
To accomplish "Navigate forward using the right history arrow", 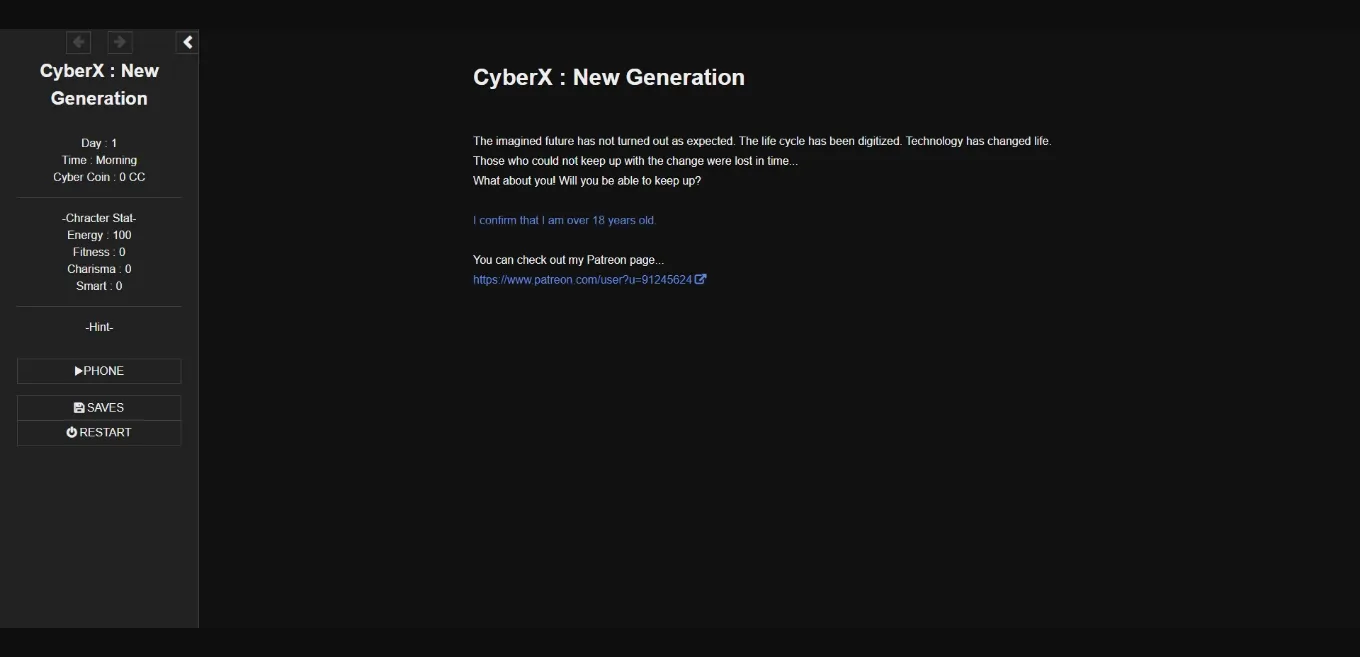I will tap(119, 42).
